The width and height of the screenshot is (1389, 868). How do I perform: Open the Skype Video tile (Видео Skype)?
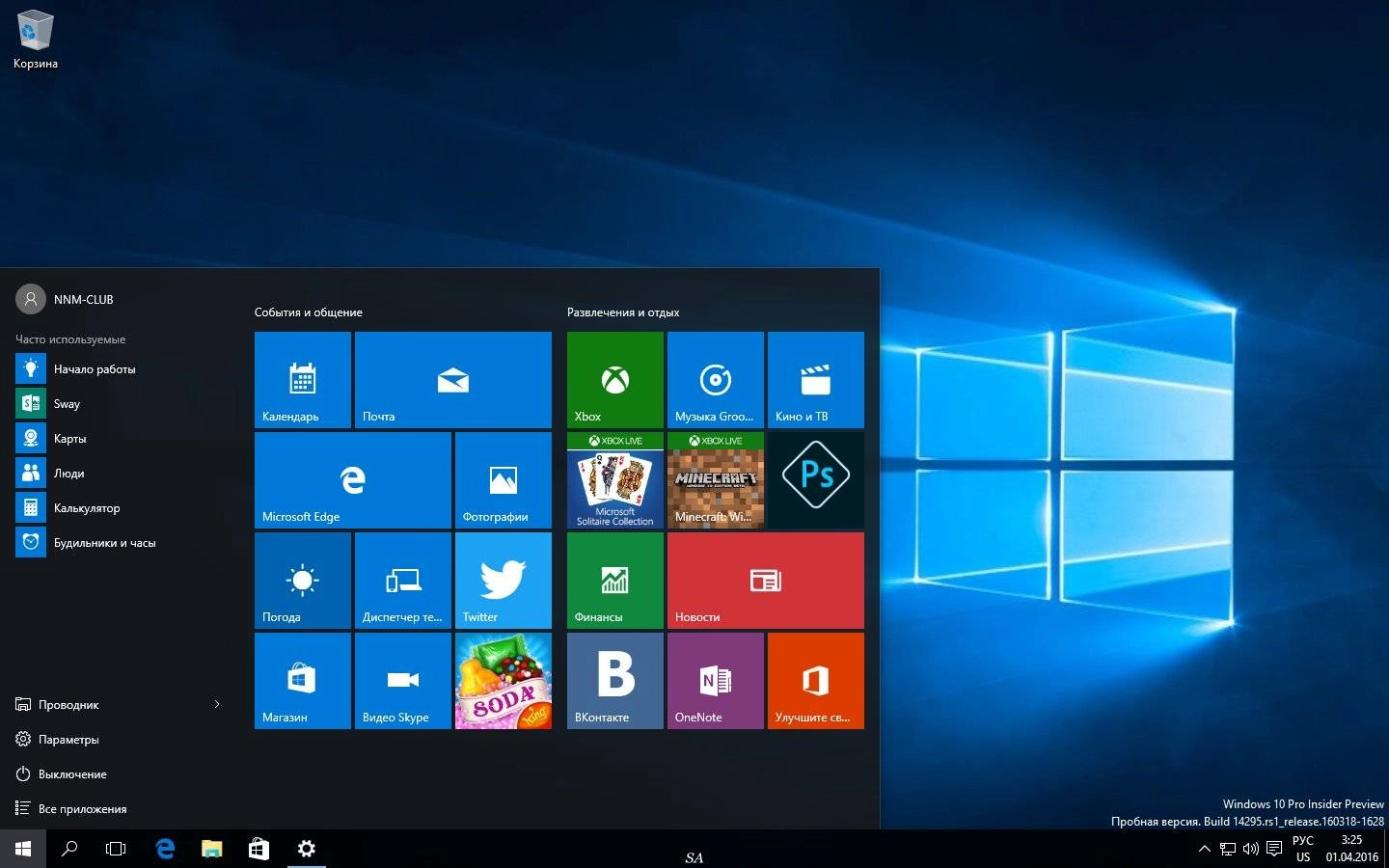[403, 681]
